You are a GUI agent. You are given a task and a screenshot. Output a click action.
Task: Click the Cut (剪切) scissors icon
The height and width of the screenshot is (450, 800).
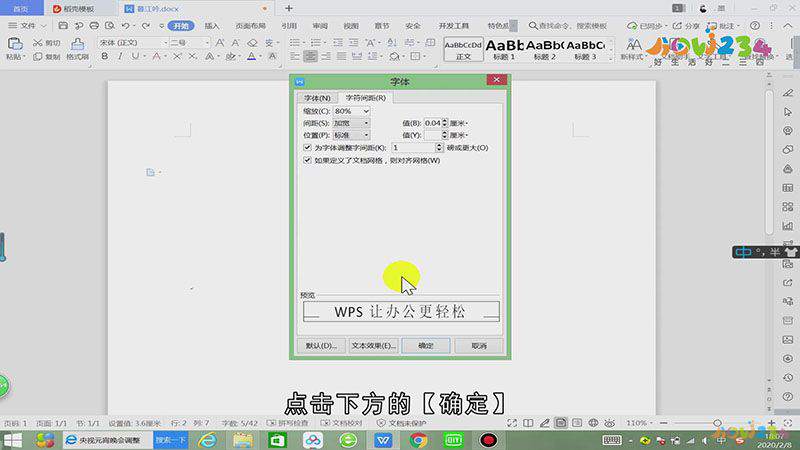tap(37, 43)
